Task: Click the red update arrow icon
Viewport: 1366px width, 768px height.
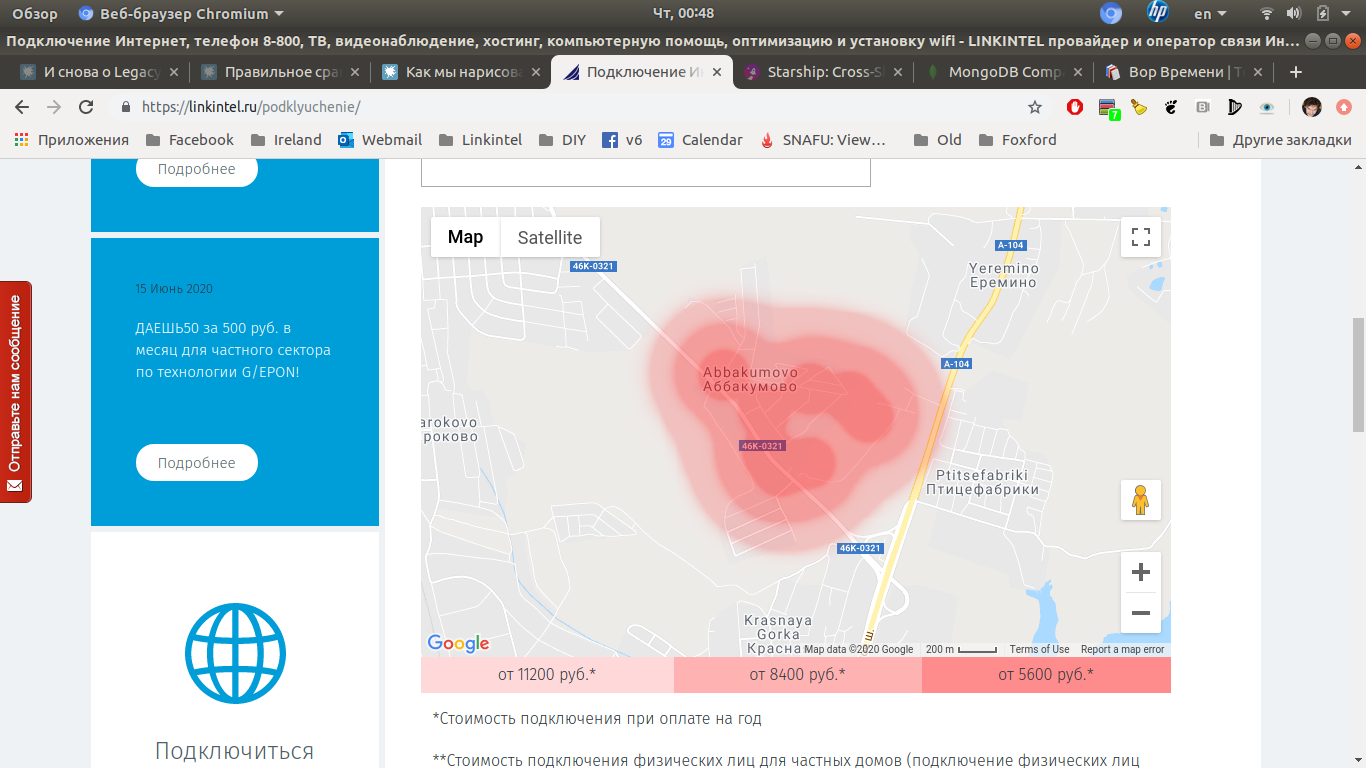Action: tap(1344, 107)
